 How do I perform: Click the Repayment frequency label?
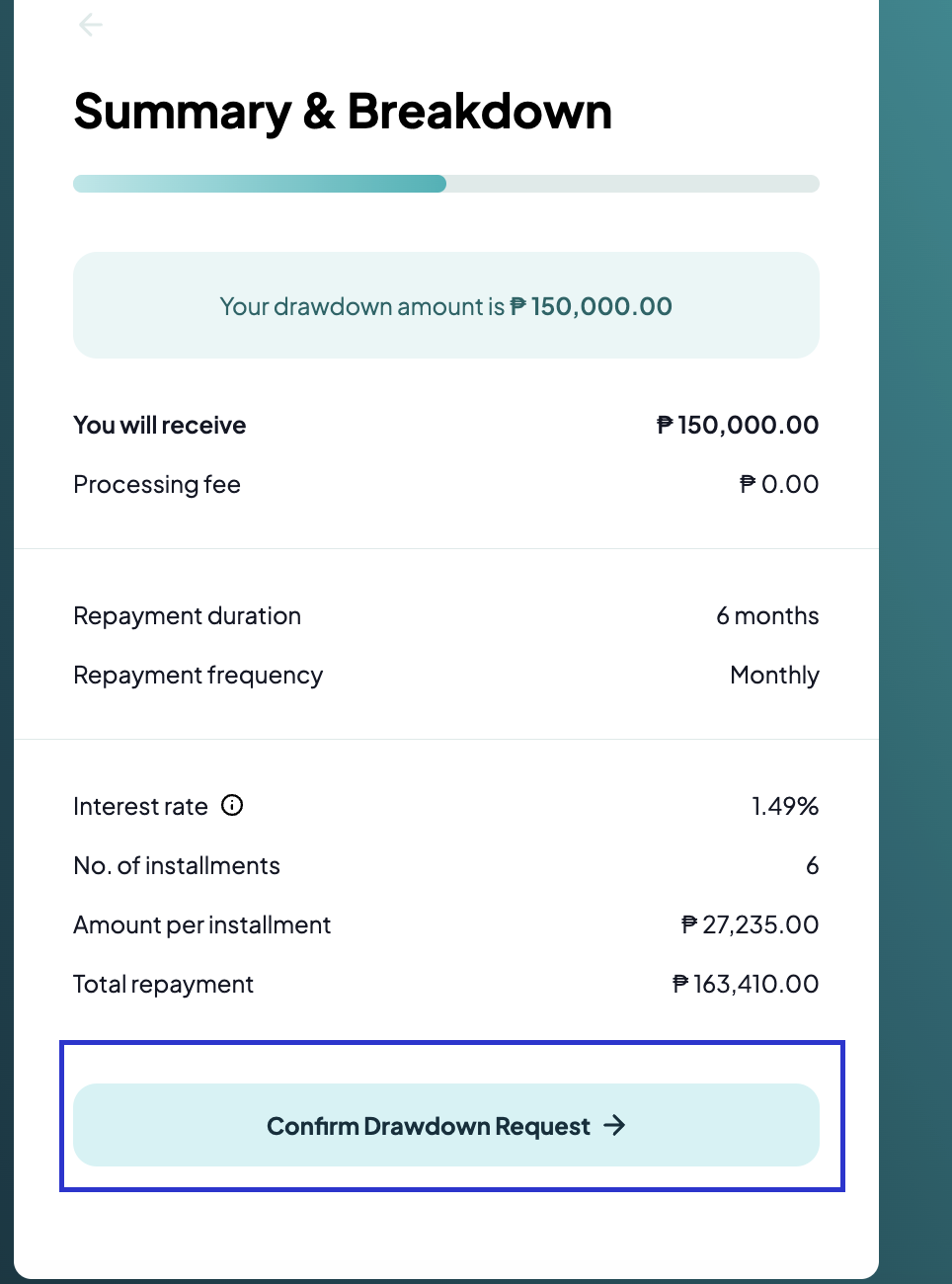pyautogui.click(x=198, y=676)
